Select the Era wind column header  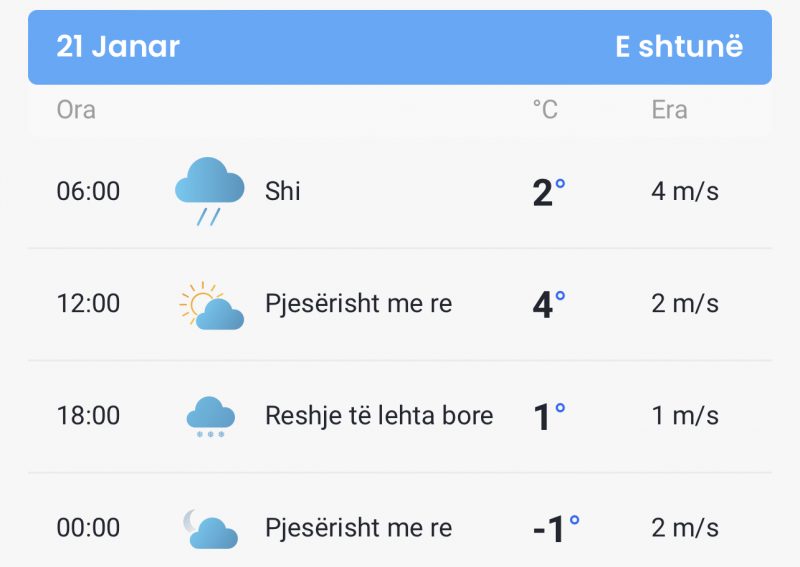(669, 110)
